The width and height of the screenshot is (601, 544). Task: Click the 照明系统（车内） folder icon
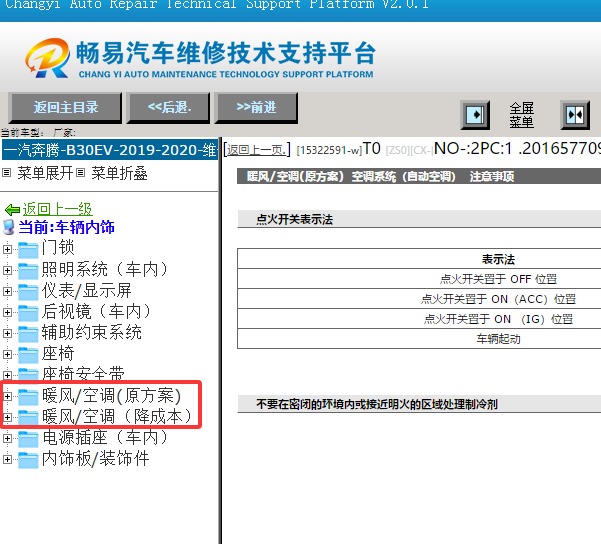click(28, 271)
